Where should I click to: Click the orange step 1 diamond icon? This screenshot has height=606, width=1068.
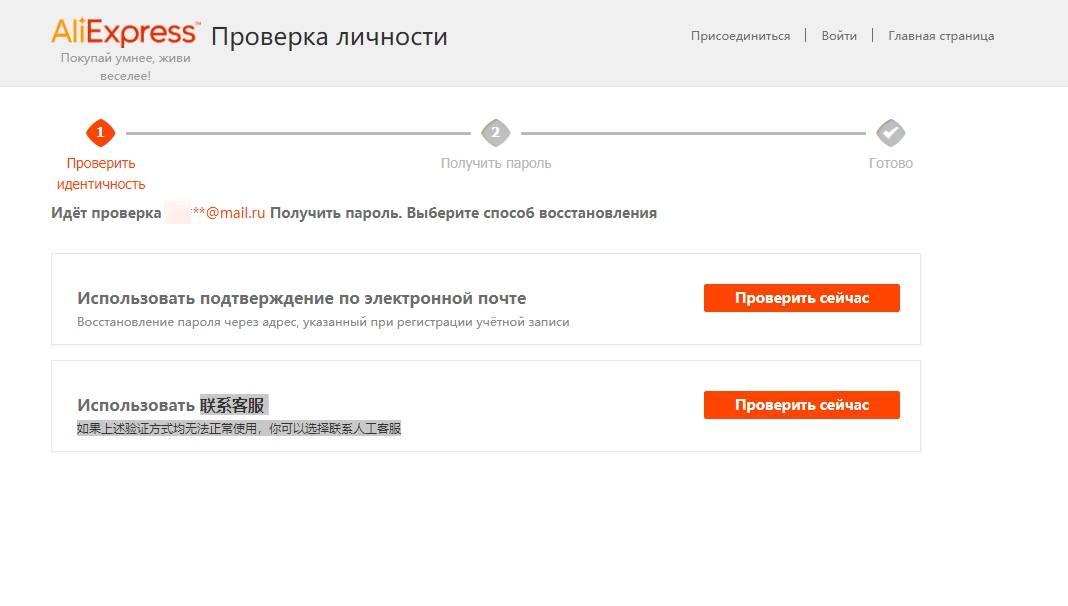click(101, 132)
